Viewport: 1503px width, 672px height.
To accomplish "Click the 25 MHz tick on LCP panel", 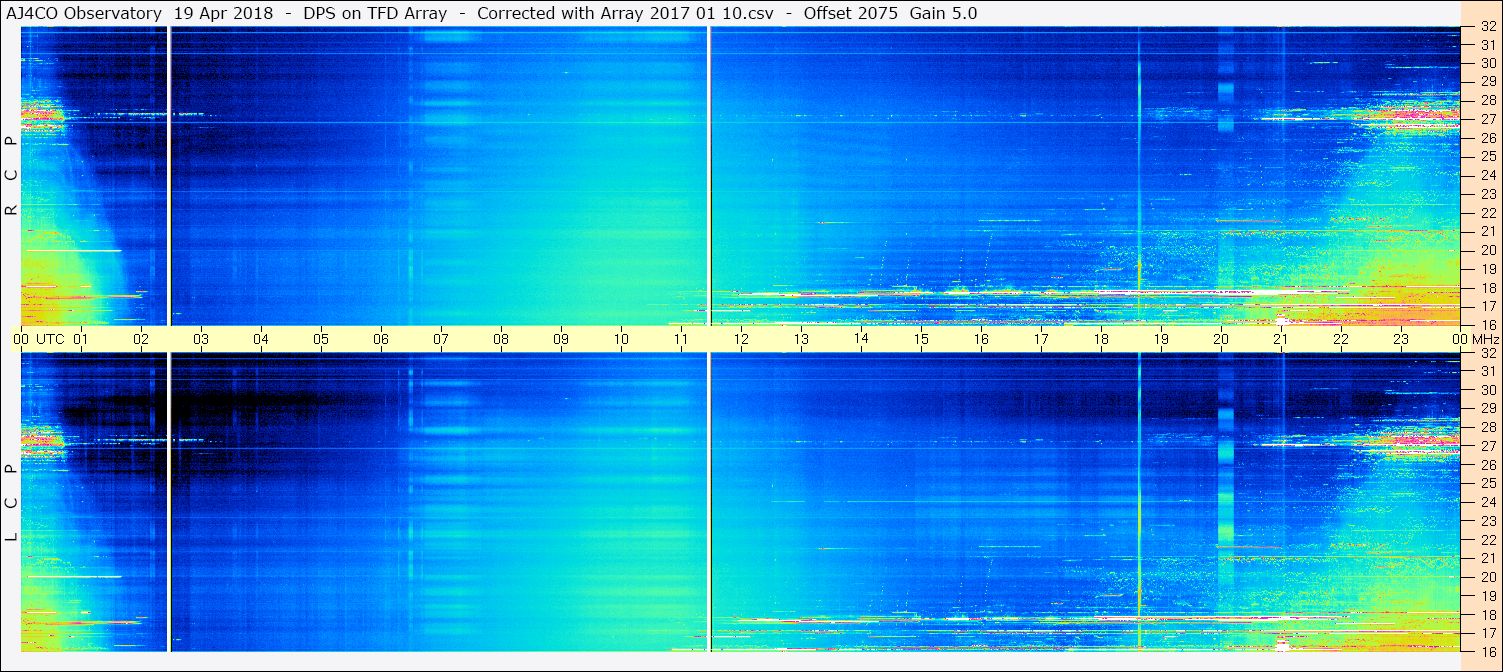I will pyautogui.click(x=1487, y=484).
